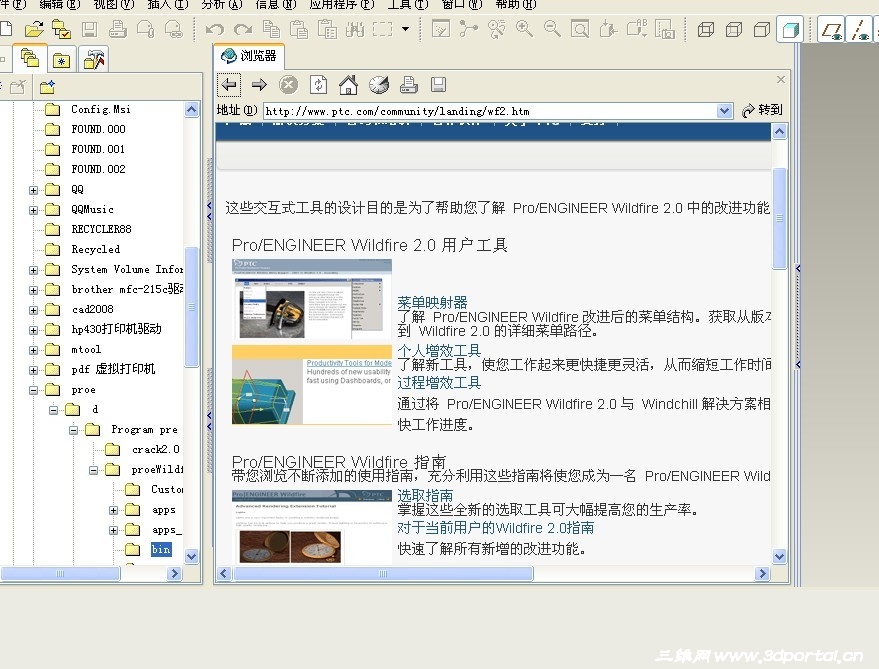This screenshot has height=669, width=879.
Task: Close the browser panel with X
Action: coord(780,80)
